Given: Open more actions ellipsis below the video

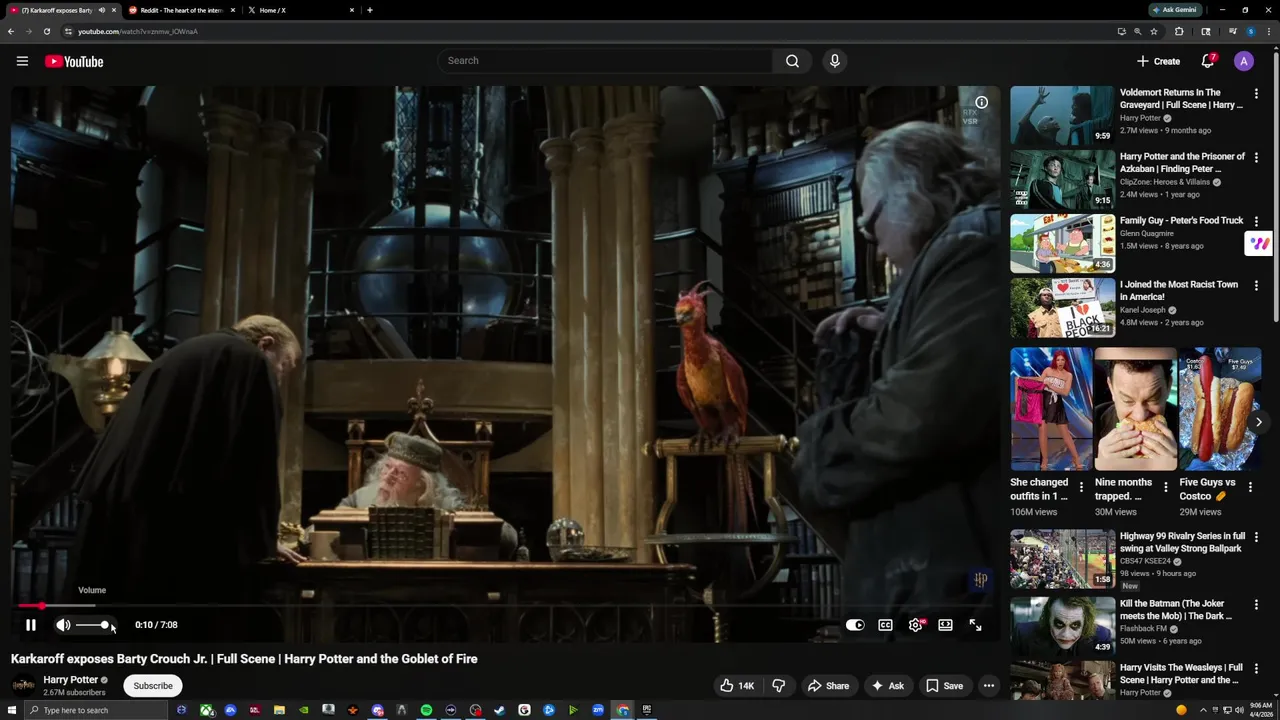Looking at the screenshot, I should tap(989, 686).
